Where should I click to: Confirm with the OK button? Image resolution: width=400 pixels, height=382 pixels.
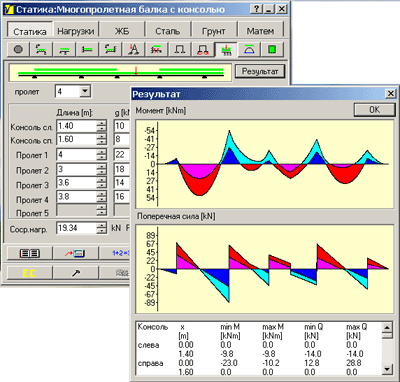(374, 110)
